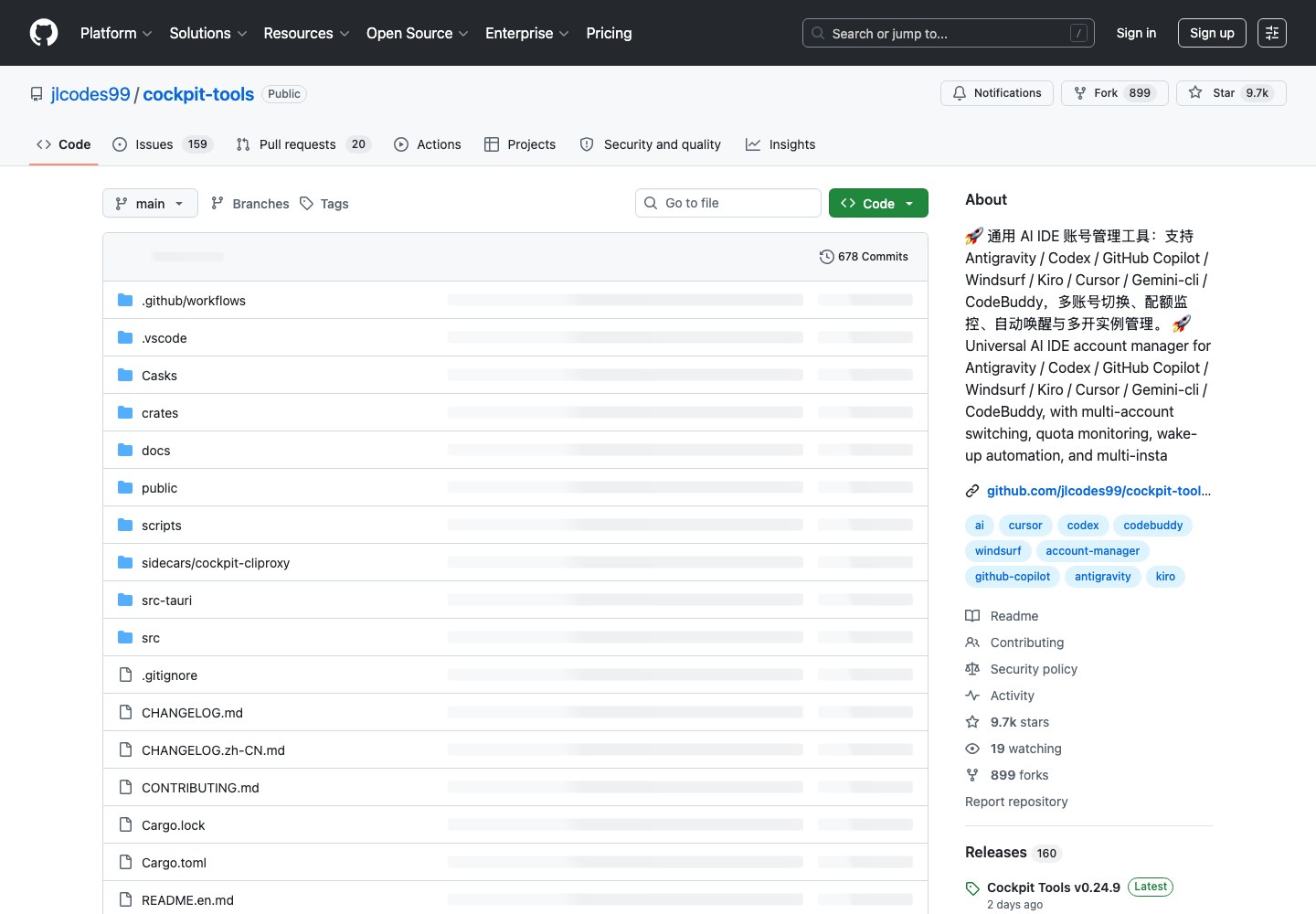Open the Tags list
This screenshot has height=914, width=1316.
(x=324, y=204)
